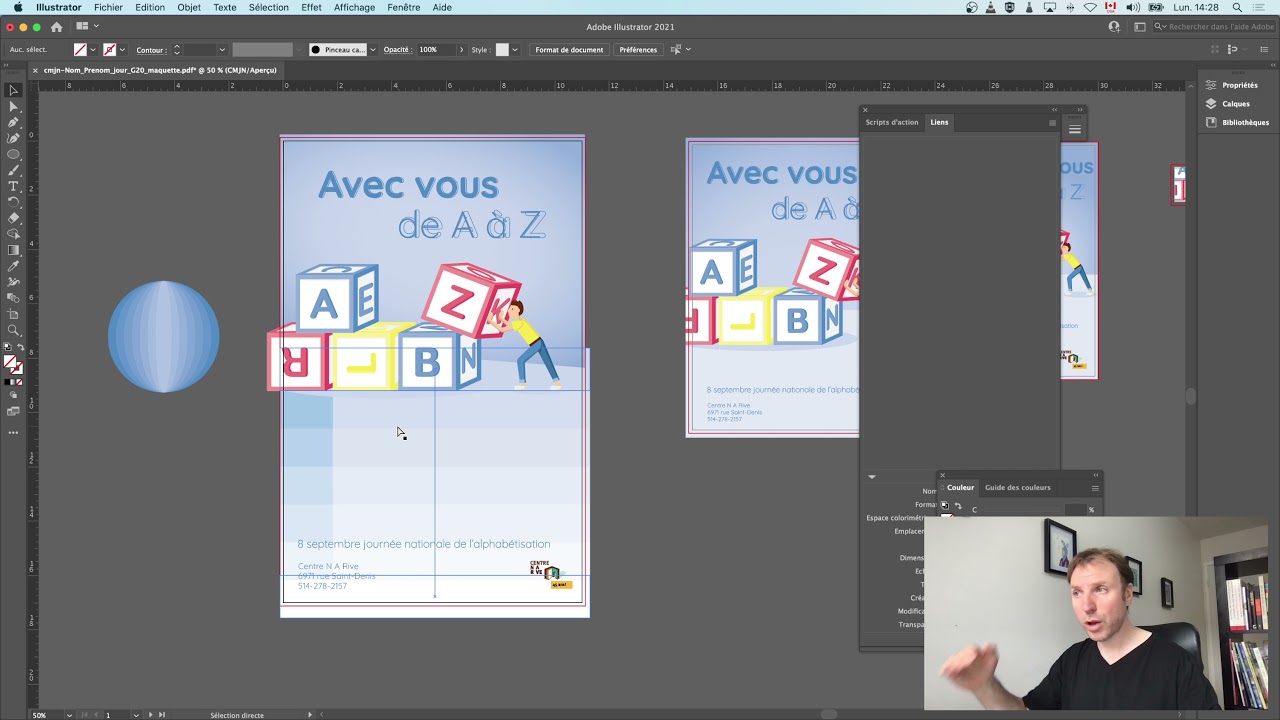
Task: Click the Format de document button
Action: [x=569, y=50]
